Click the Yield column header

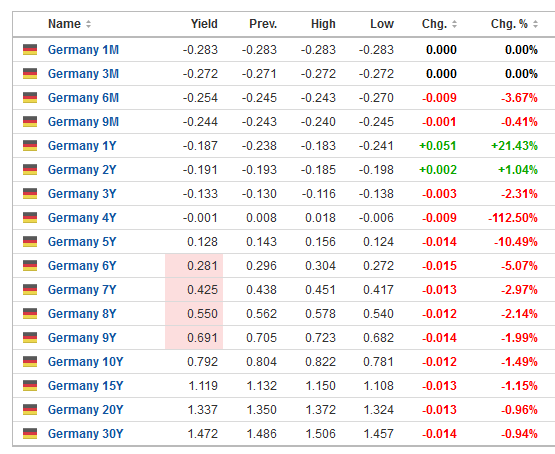coord(204,24)
